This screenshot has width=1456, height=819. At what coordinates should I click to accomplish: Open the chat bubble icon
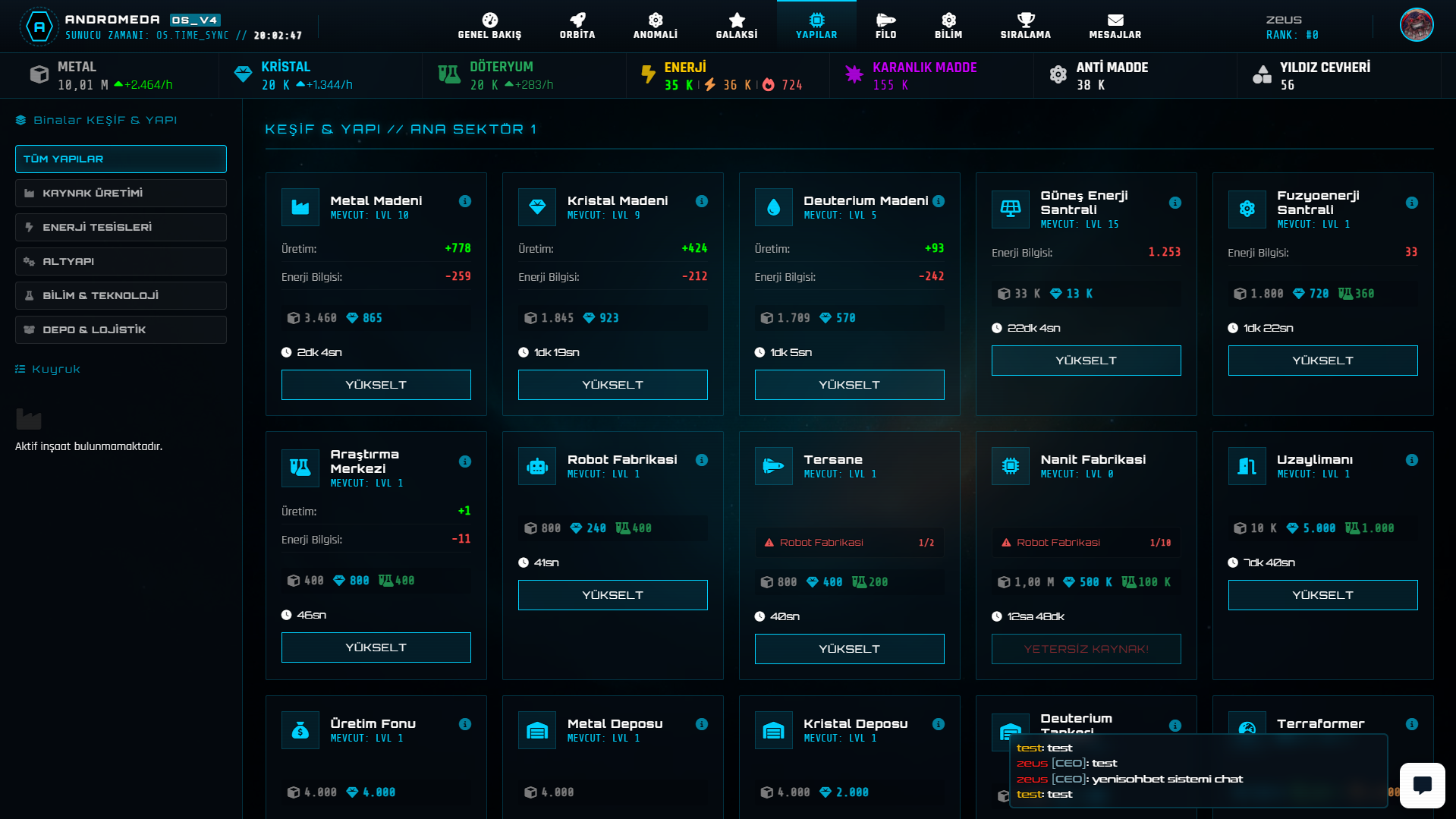tap(1422, 785)
